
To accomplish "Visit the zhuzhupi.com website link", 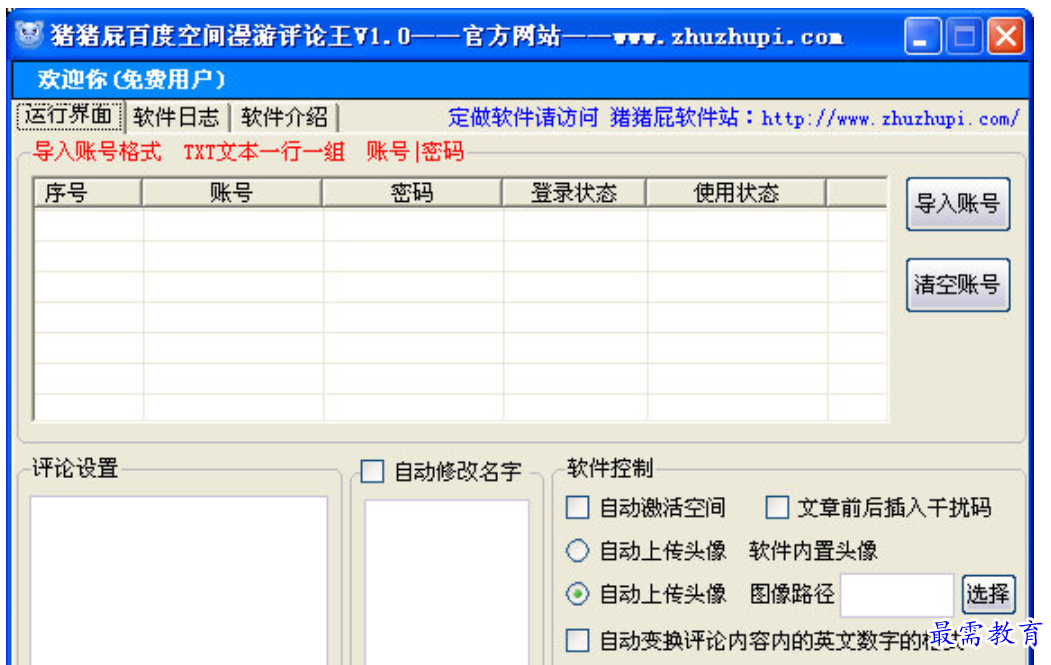I will point(891,119).
